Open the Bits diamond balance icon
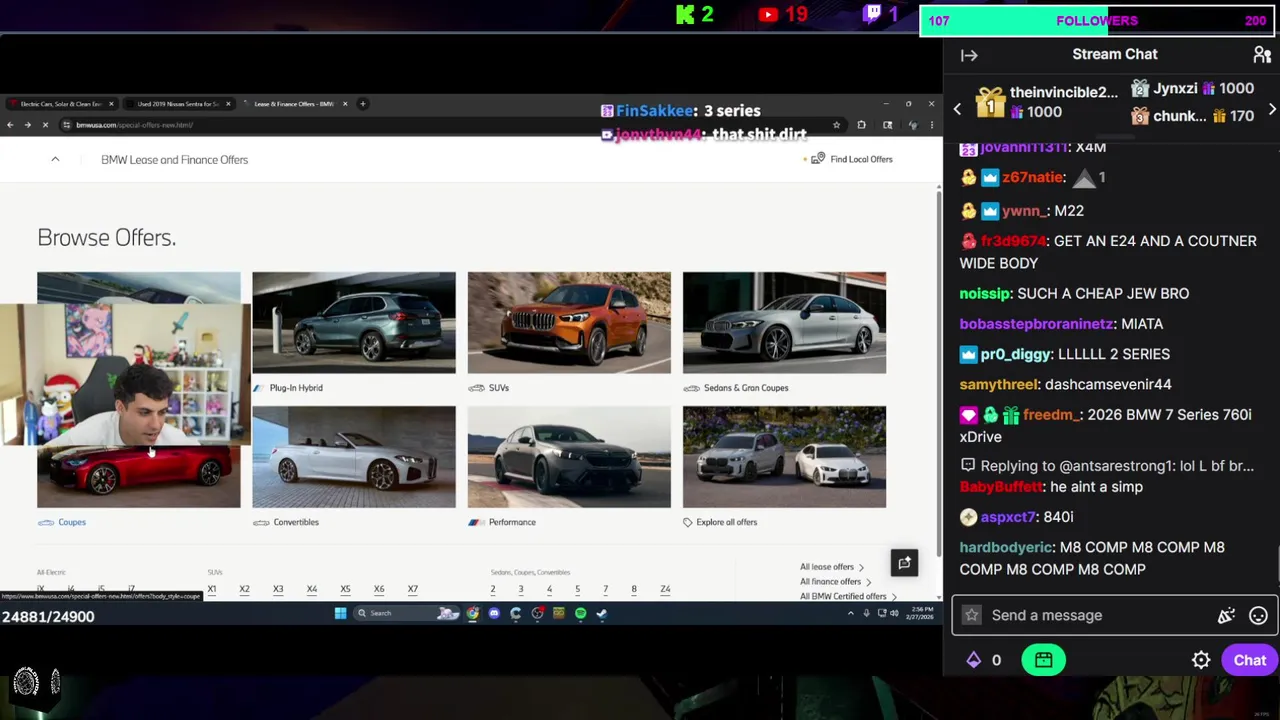The height and width of the screenshot is (720, 1280). [x=973, y=660]
